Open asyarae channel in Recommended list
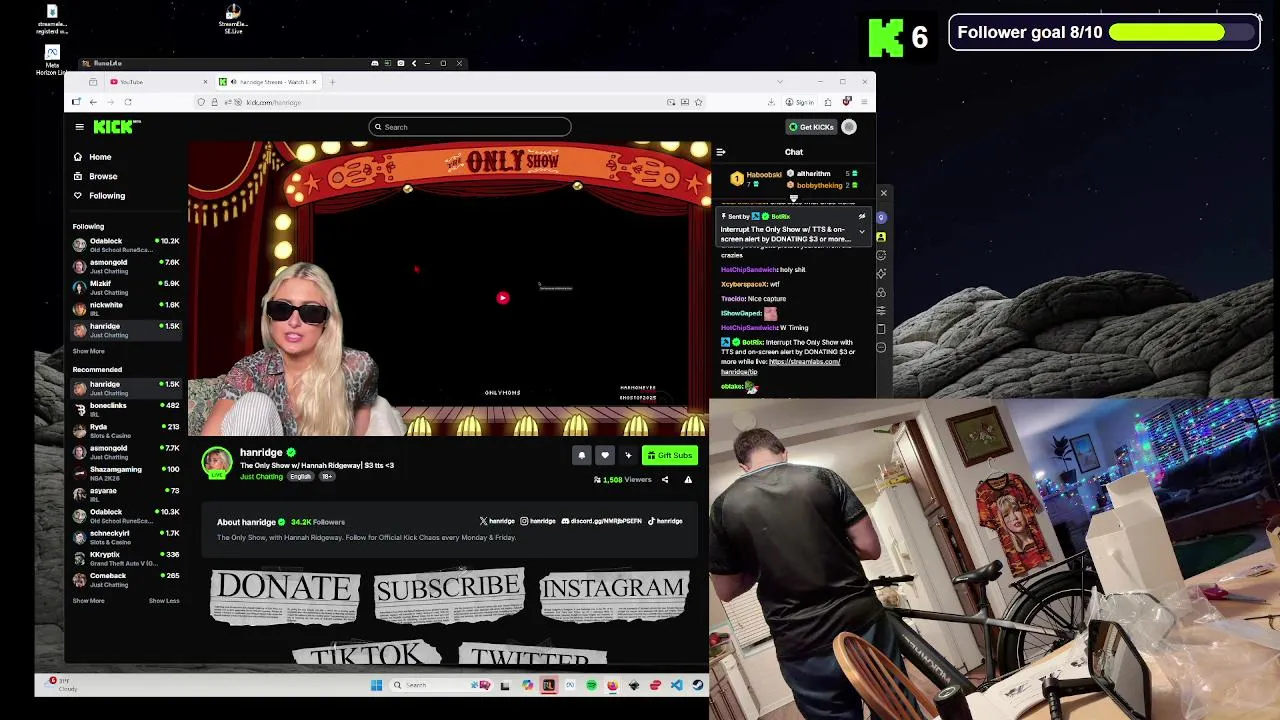This screenshot has height=720, width=1280. click(x=126, y=495)
